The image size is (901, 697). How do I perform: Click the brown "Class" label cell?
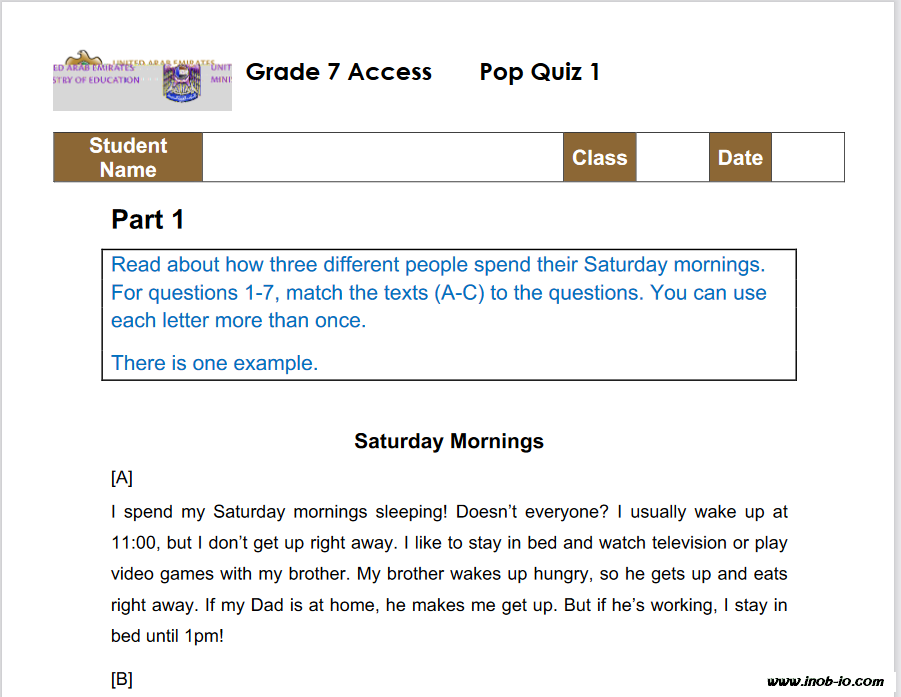coord(599,158)
